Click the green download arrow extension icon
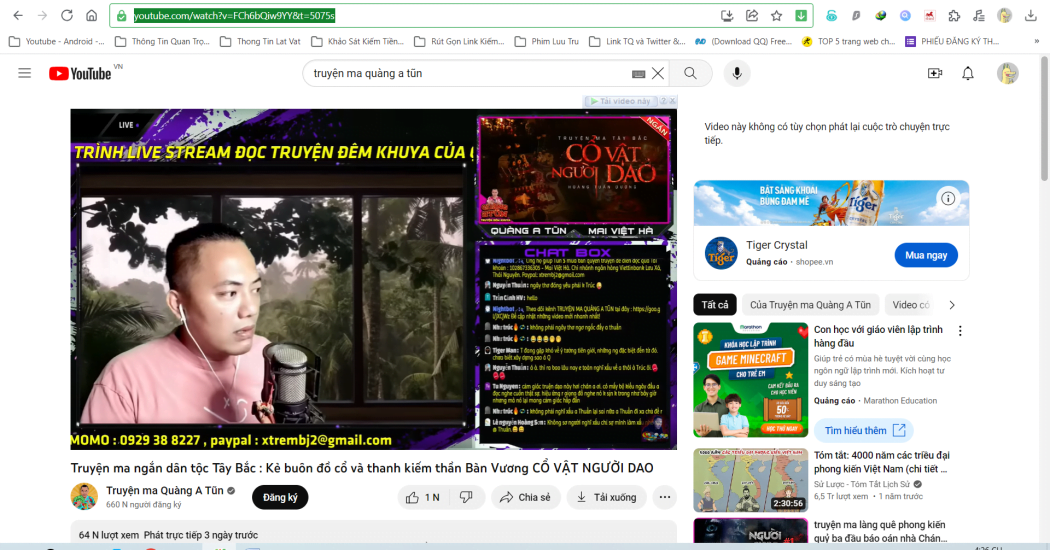 pyautogui.click(x=801, y=15)
